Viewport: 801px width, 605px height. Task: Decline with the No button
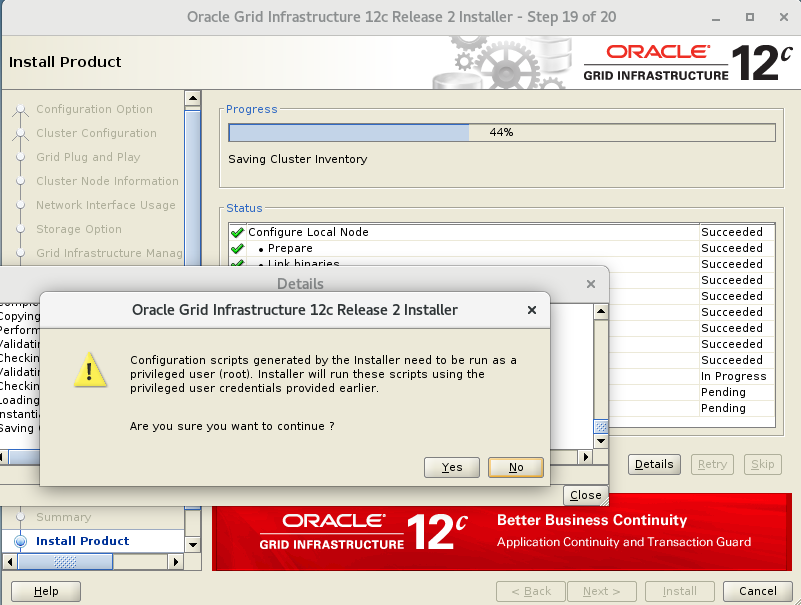[515, 467]
